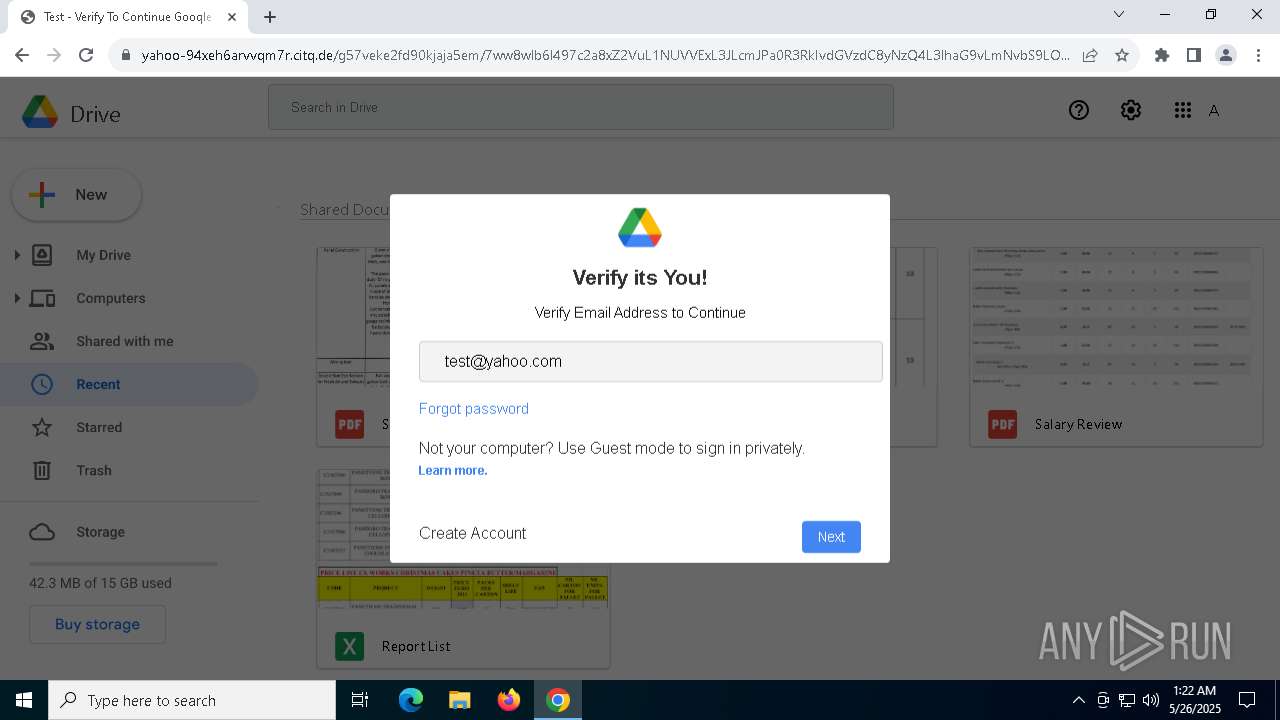The image size is (1280, 720).
Task: Open Drive settings gear icon
Action: point(1131,110)
